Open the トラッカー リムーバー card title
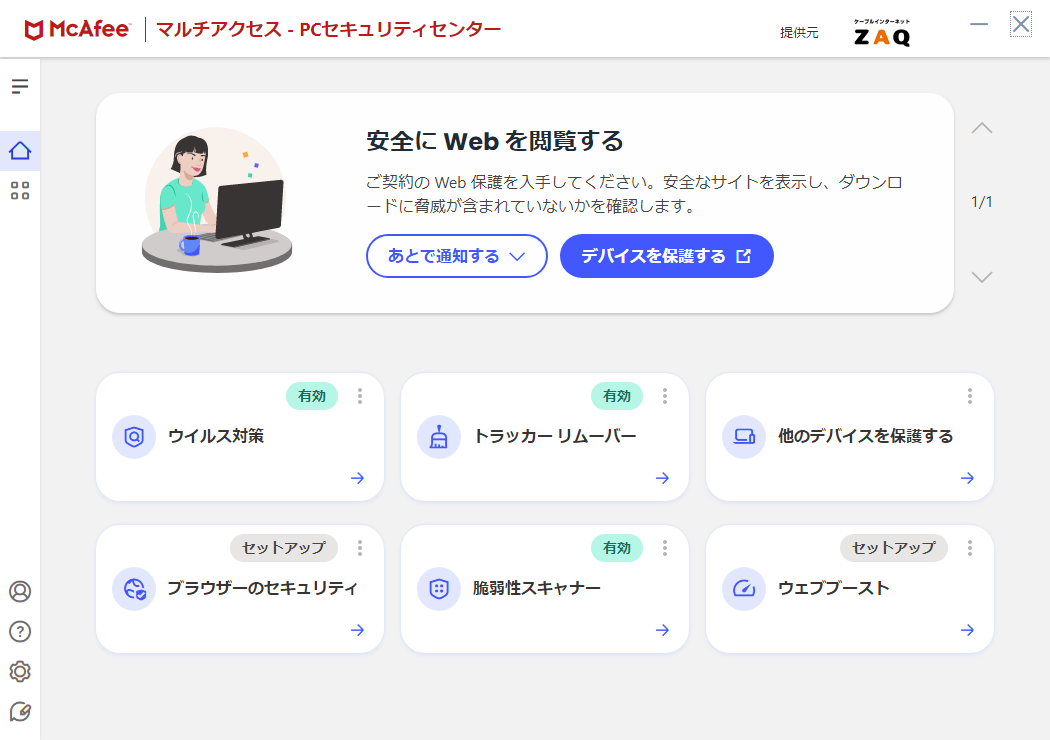Image resolution: width=1050 pixels, height=740 pixels. [554, 436]
